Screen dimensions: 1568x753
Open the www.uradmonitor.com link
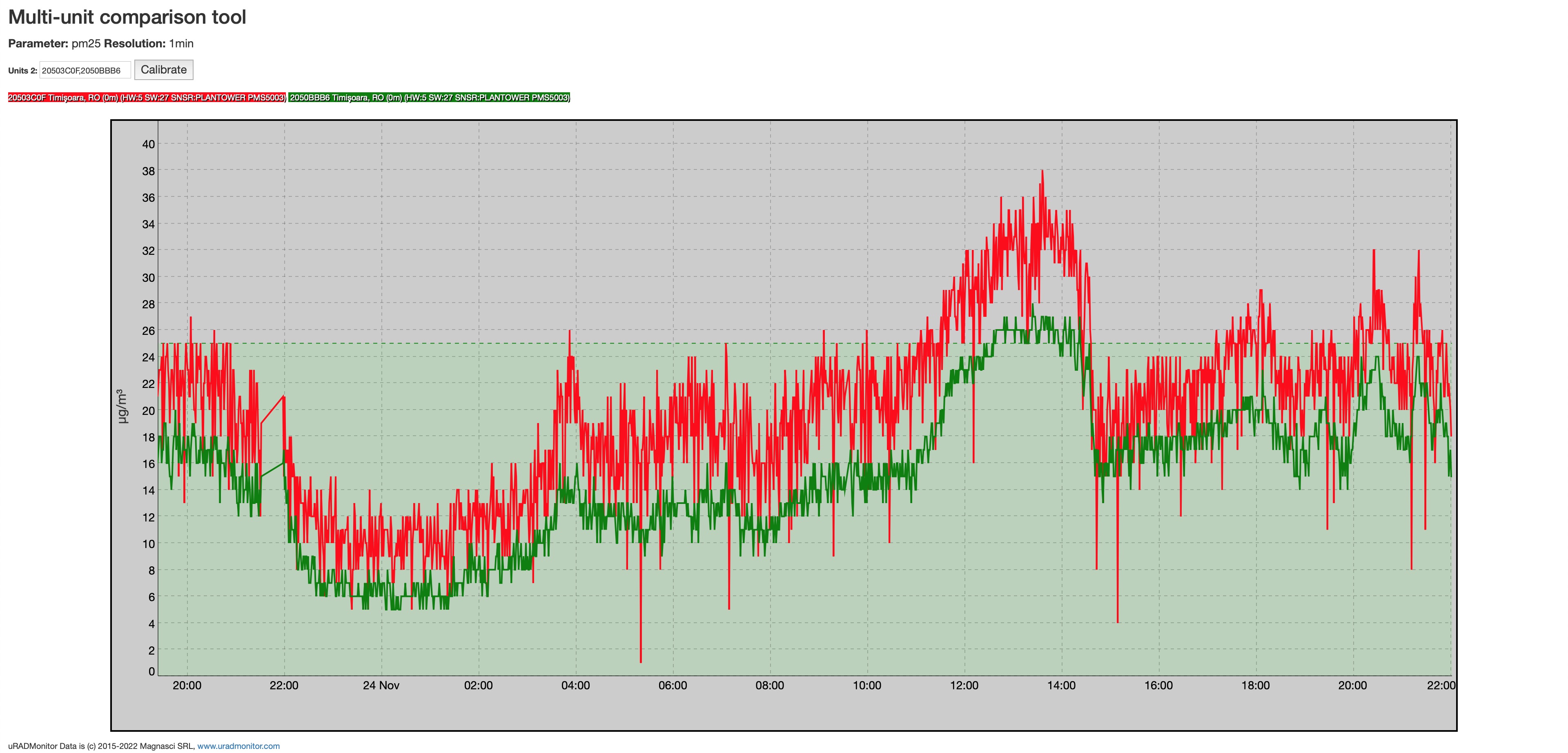(238, 746)
